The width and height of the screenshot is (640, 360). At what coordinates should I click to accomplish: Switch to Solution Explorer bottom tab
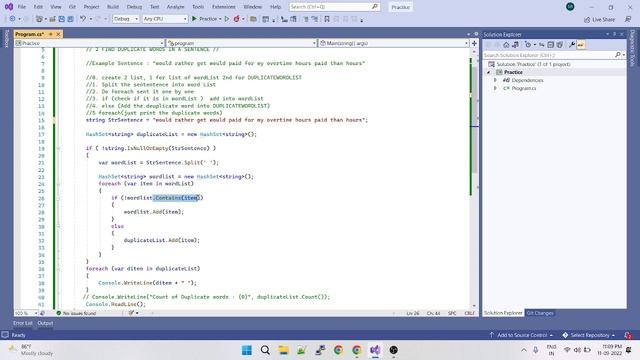click(503, 313)
